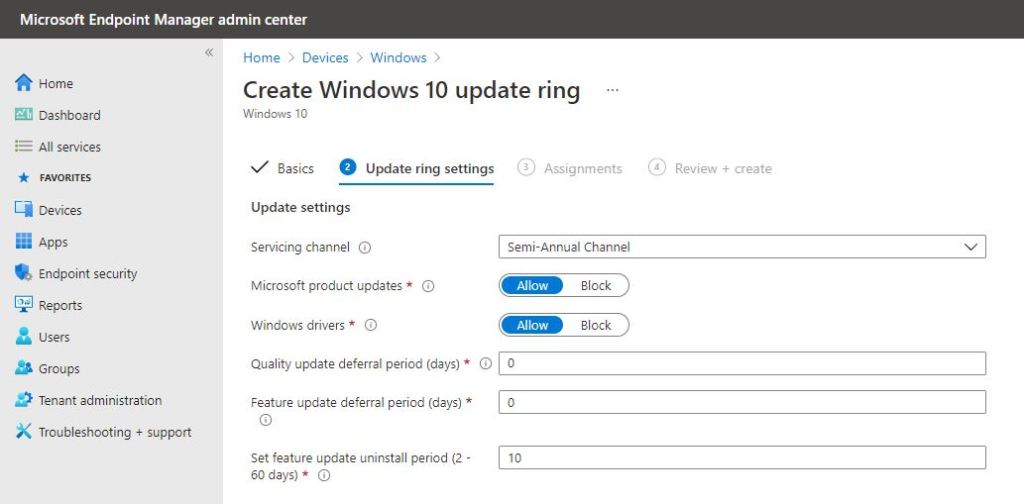
Task: Follow the Devices breadcrumb link
Action: point(325,57)
